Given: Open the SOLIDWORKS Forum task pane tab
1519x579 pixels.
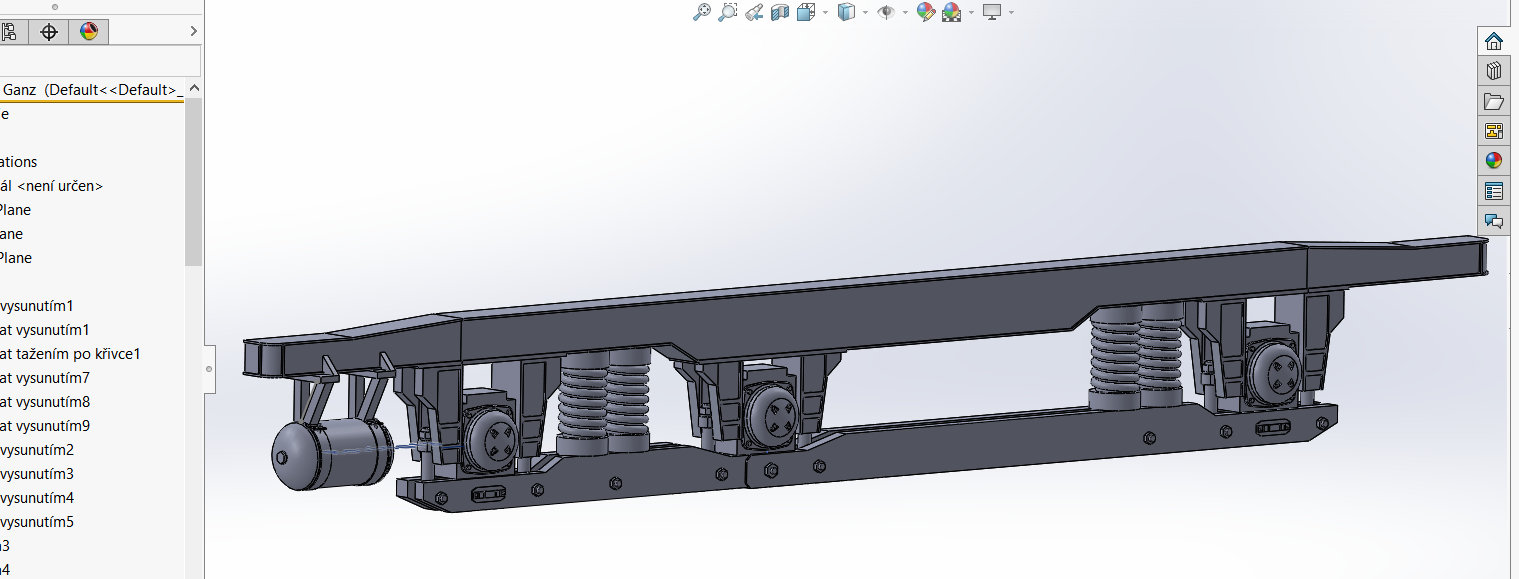Looking at the screenshot, I should (1494, 221).
